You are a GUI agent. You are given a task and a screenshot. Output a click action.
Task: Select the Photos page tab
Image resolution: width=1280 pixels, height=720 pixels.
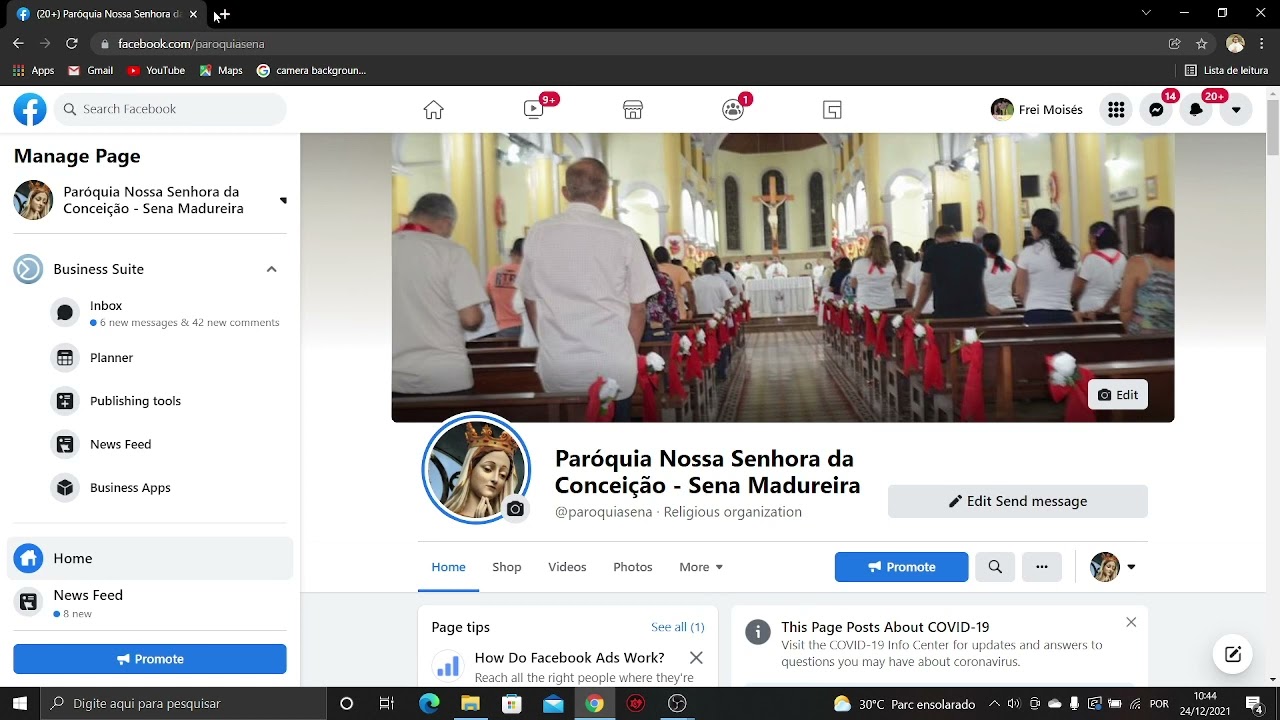[x=633, y=567]
